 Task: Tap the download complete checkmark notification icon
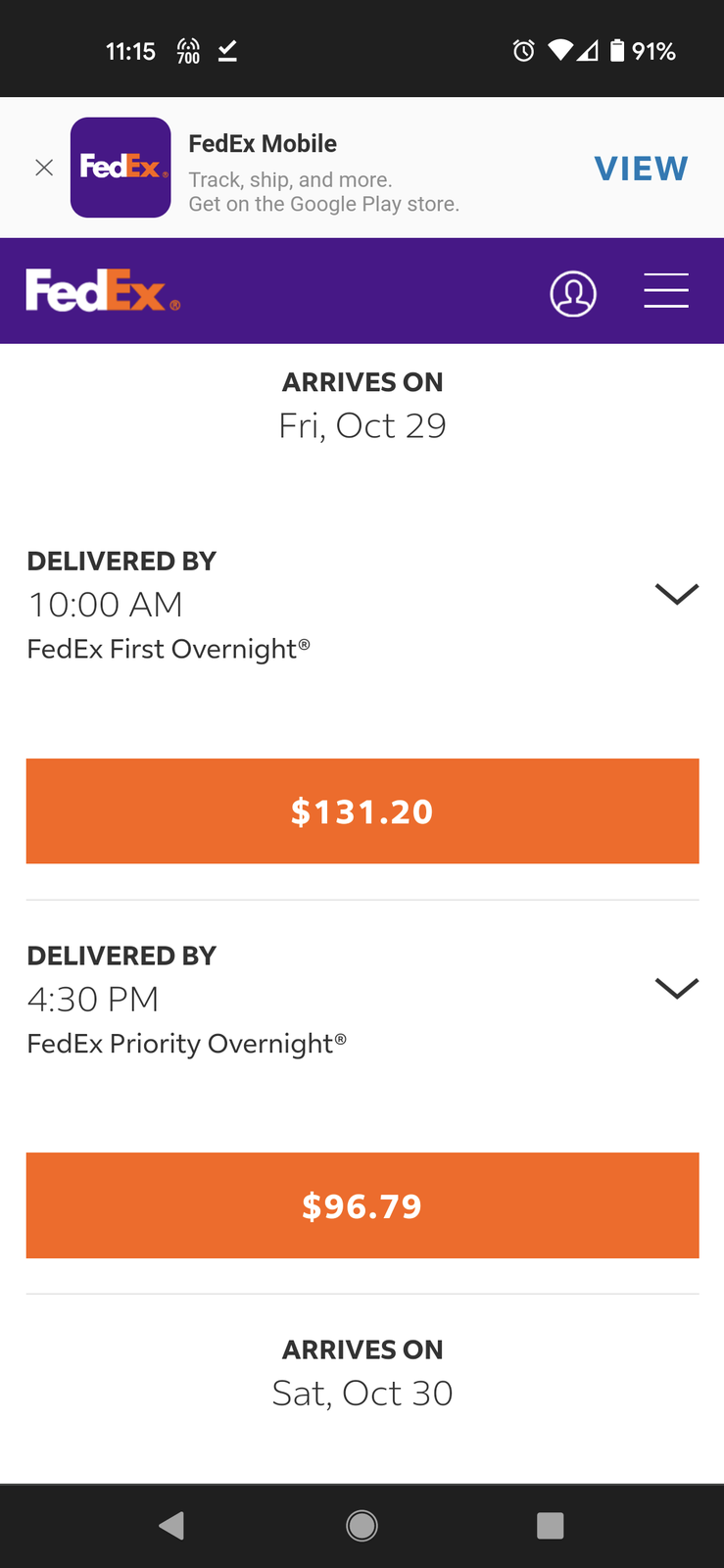tap(227, 51)
